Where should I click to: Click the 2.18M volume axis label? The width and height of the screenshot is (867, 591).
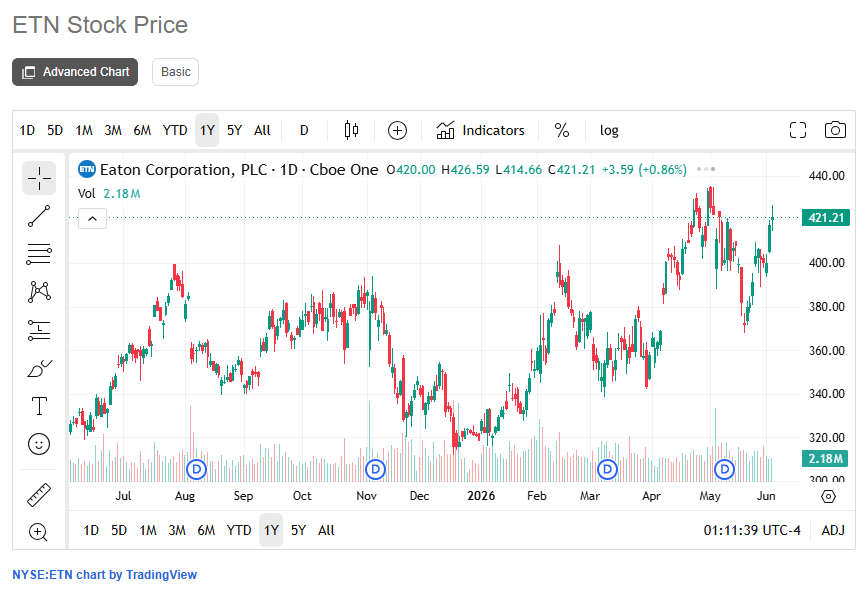pyautogui.click(x=826, y=458)
